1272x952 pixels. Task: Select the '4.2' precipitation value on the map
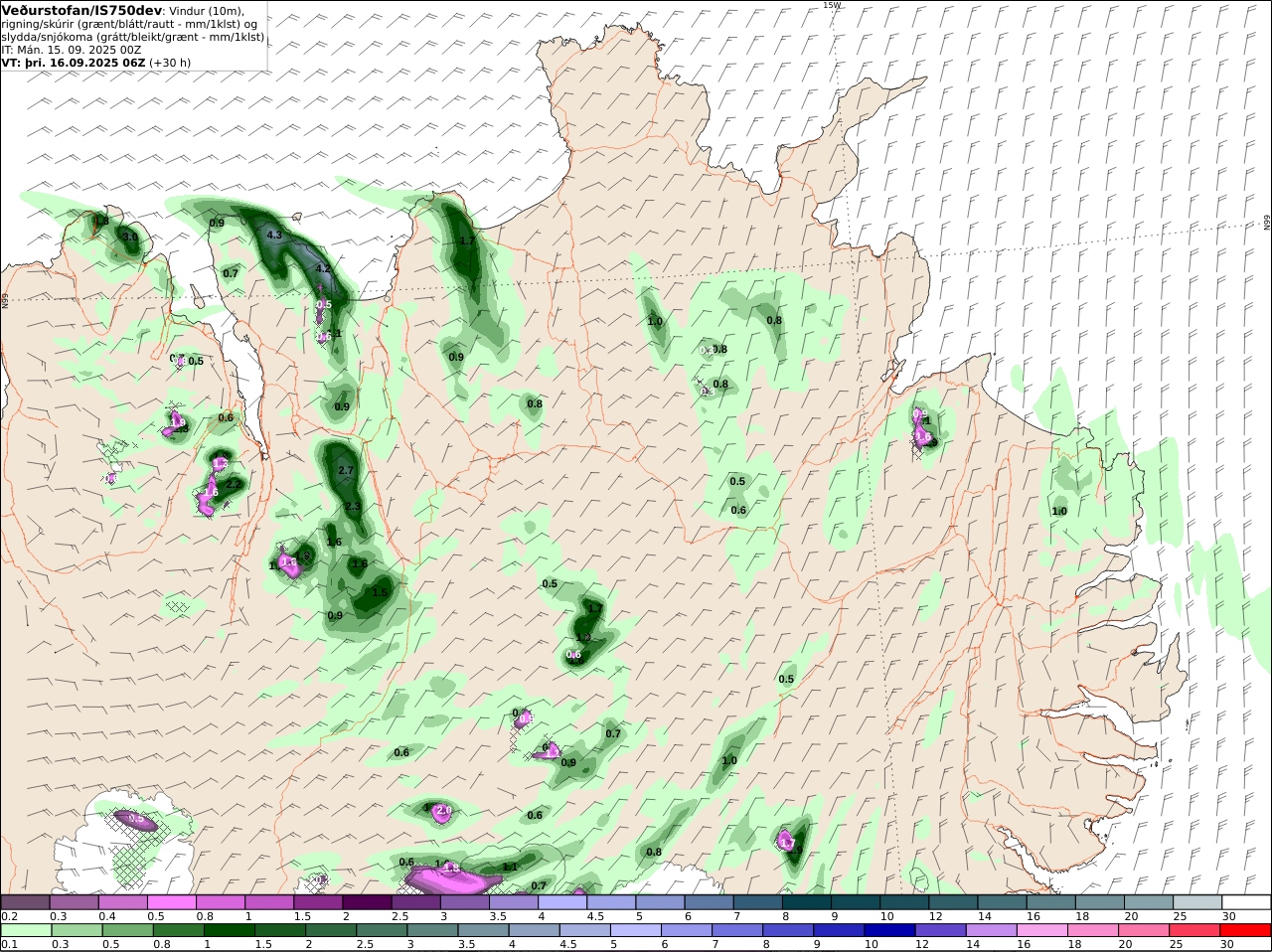point(322,268)
